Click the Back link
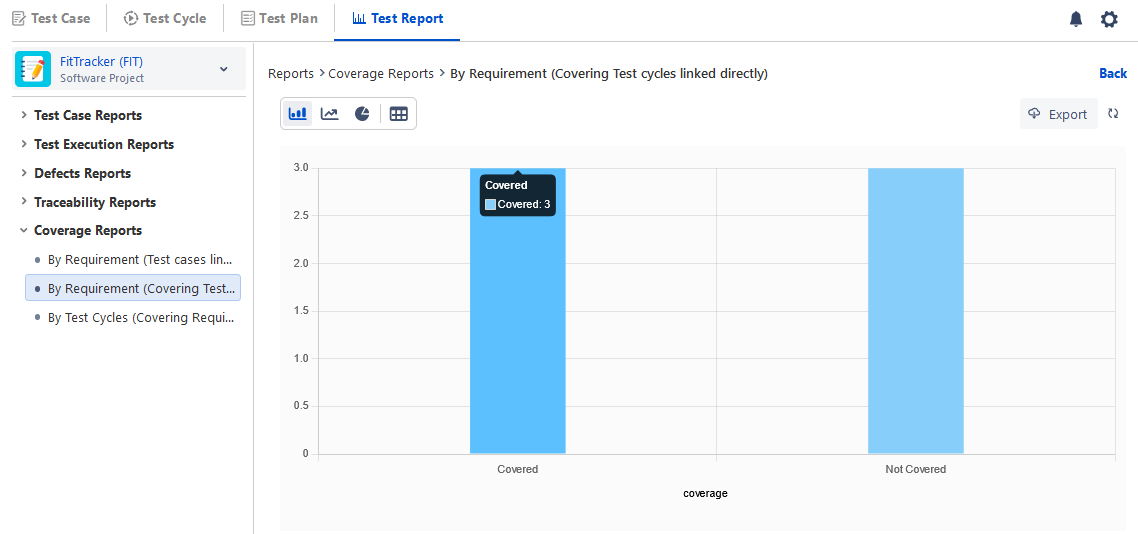This screenshot has width=1138, height=534. click(x=1113, y=73)
